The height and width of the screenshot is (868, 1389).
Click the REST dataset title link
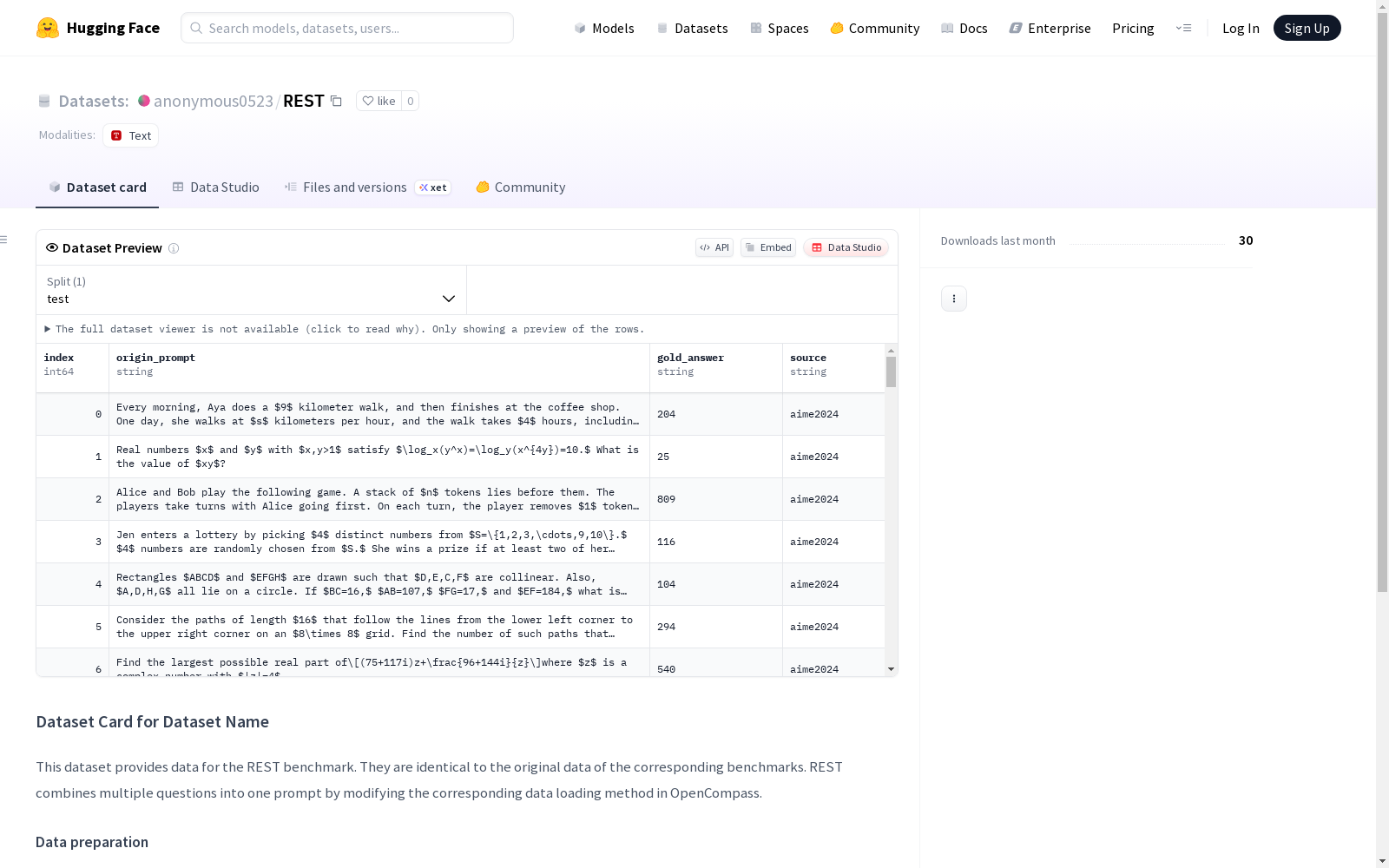point(304,101)
